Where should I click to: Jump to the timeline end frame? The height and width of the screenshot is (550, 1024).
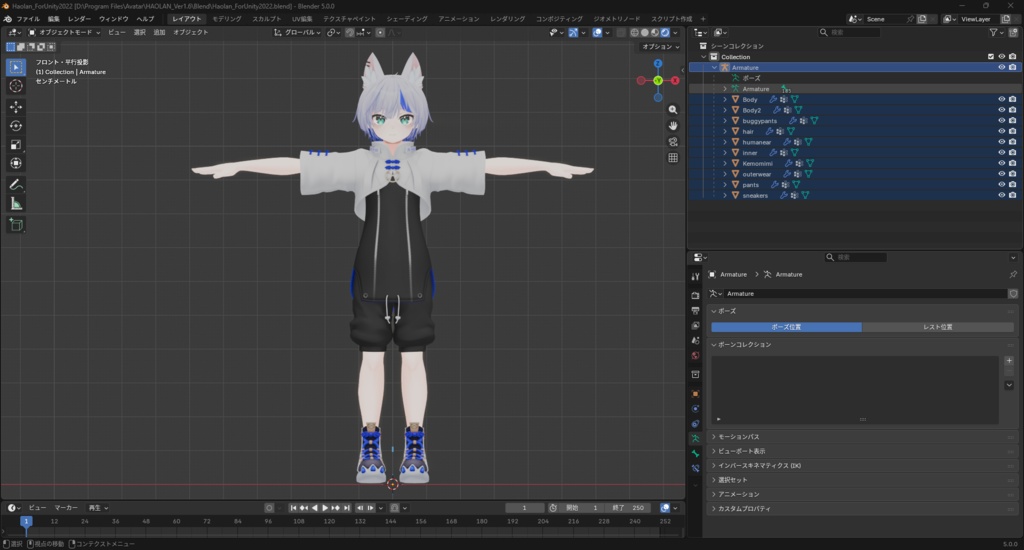(347, 508)
